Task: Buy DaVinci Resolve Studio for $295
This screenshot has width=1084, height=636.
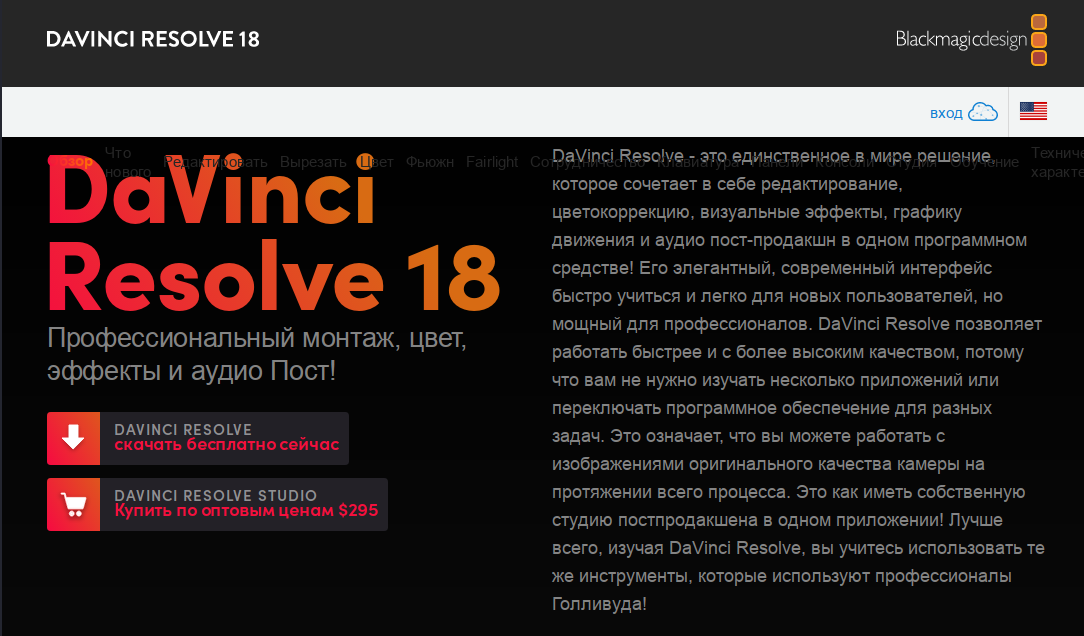Action: [217, 505]
